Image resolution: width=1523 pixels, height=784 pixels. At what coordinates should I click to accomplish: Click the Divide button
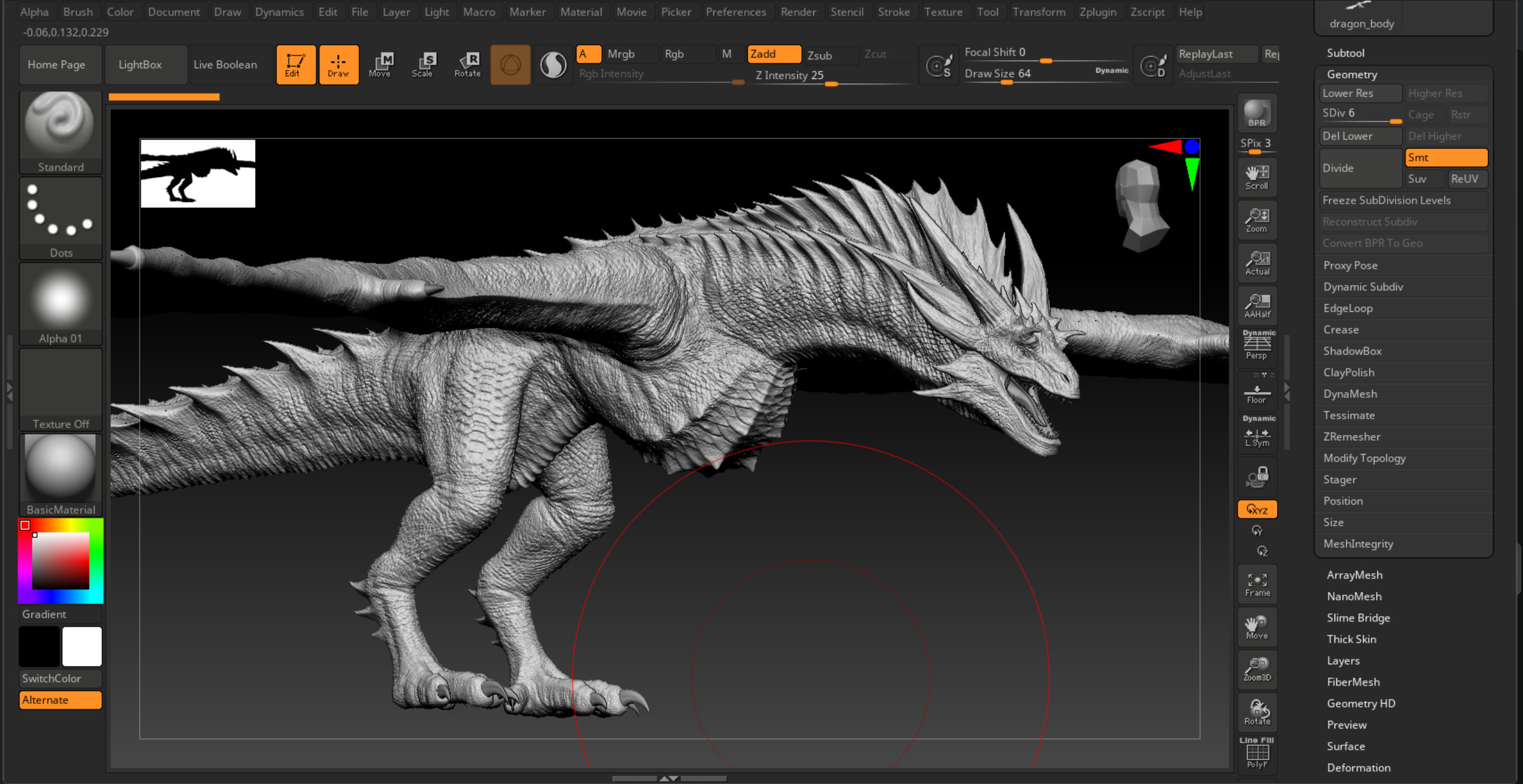click(1361, 168)
